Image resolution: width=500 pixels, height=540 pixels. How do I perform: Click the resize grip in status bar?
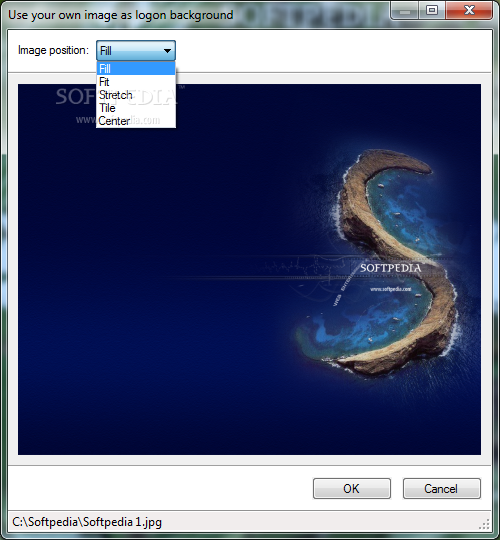(485, 524)
